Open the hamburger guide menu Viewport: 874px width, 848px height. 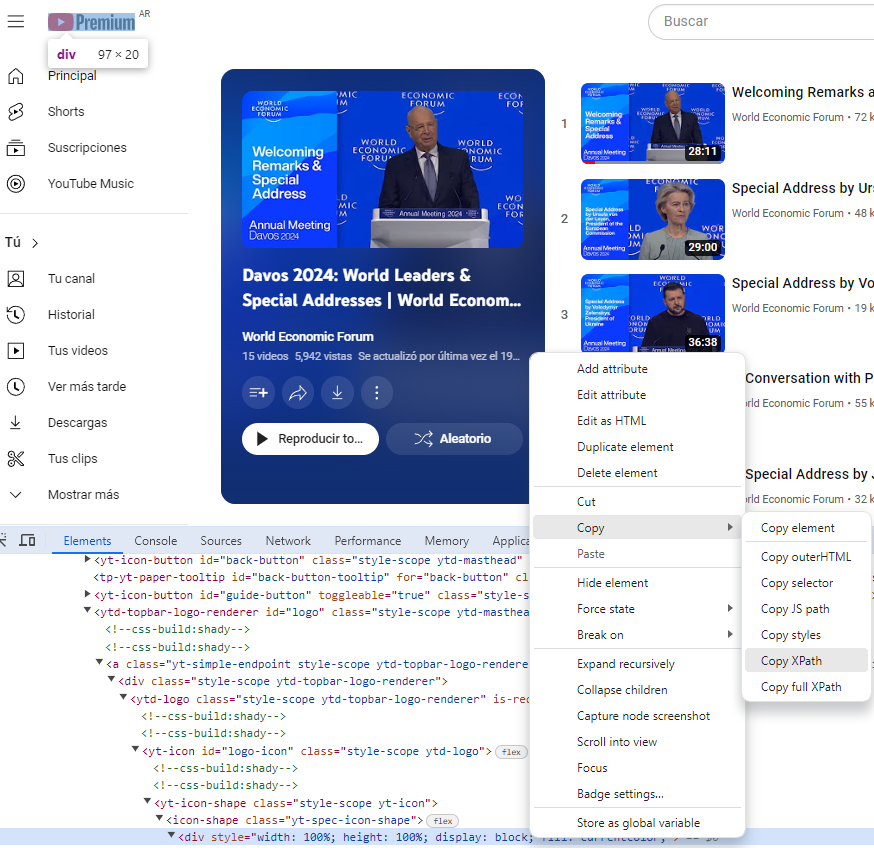(16, 22)
